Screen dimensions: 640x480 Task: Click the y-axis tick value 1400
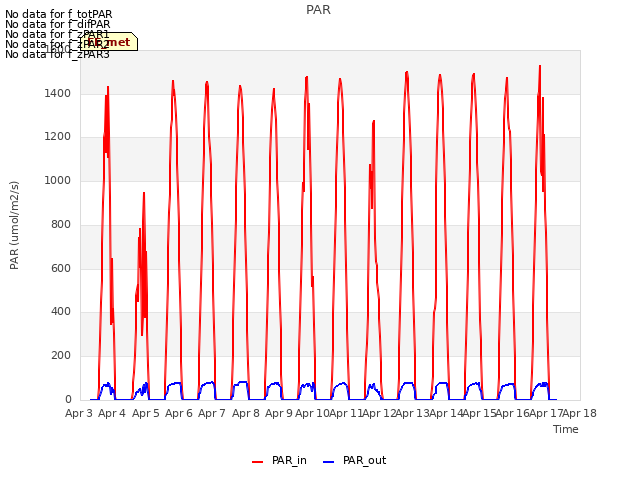click(58, 93)
